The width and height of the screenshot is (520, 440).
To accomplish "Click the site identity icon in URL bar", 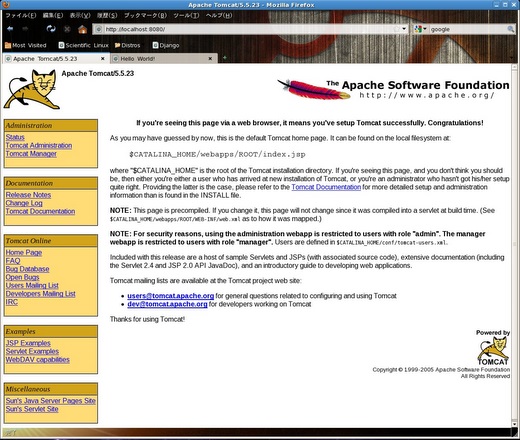I will (x=99, y=29).
